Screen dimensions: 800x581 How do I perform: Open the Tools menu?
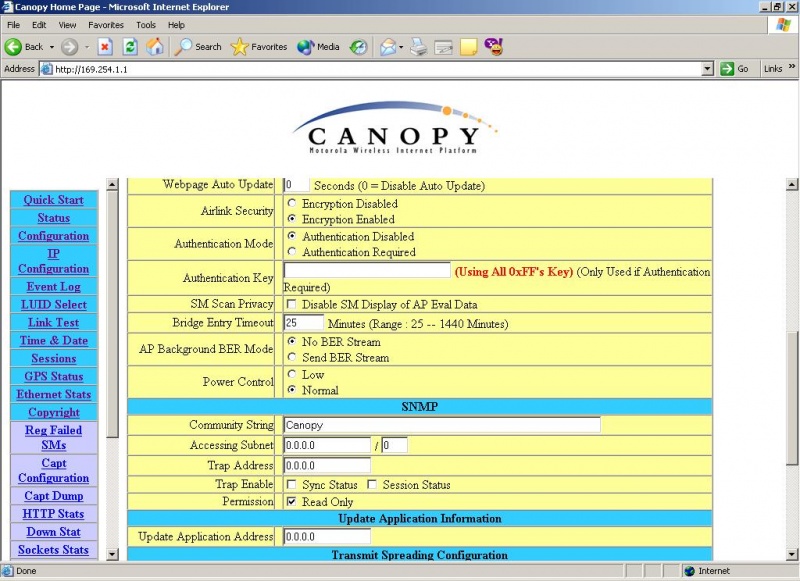pyautogui.click(x=146, y=25)
